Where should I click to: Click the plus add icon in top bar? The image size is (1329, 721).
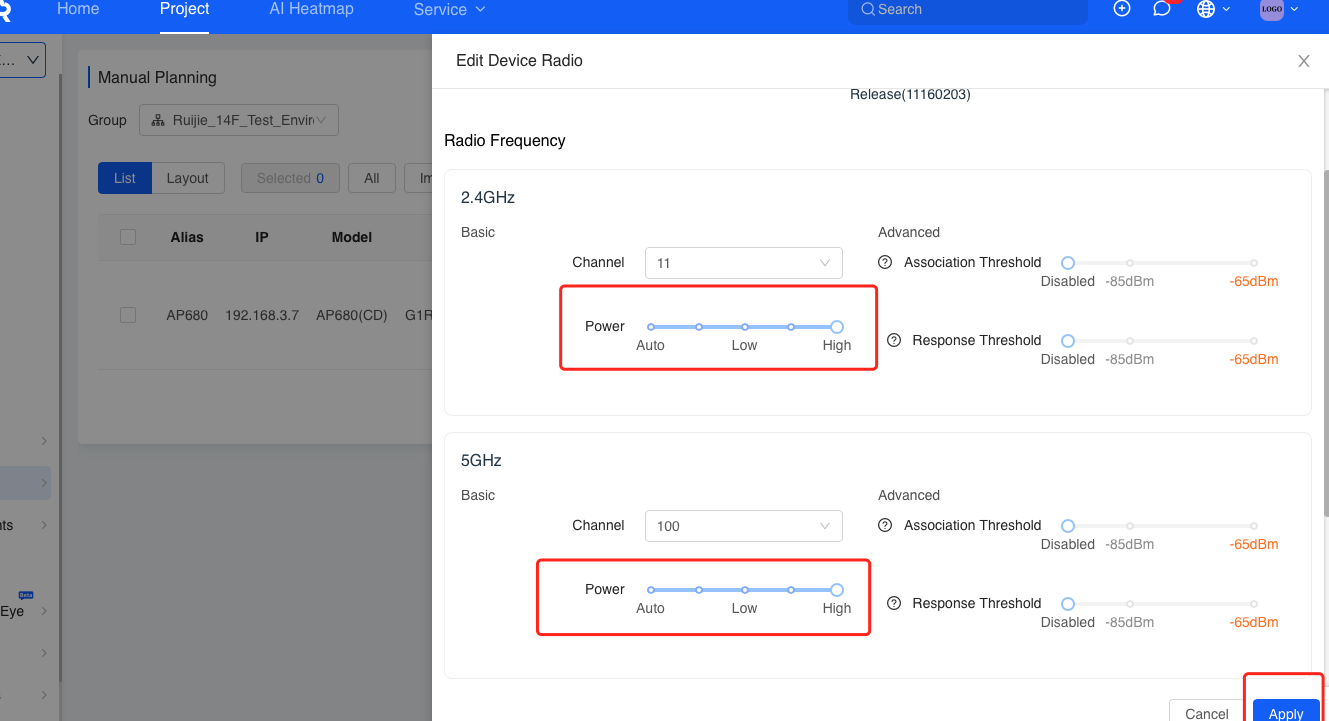[1122, 9]
